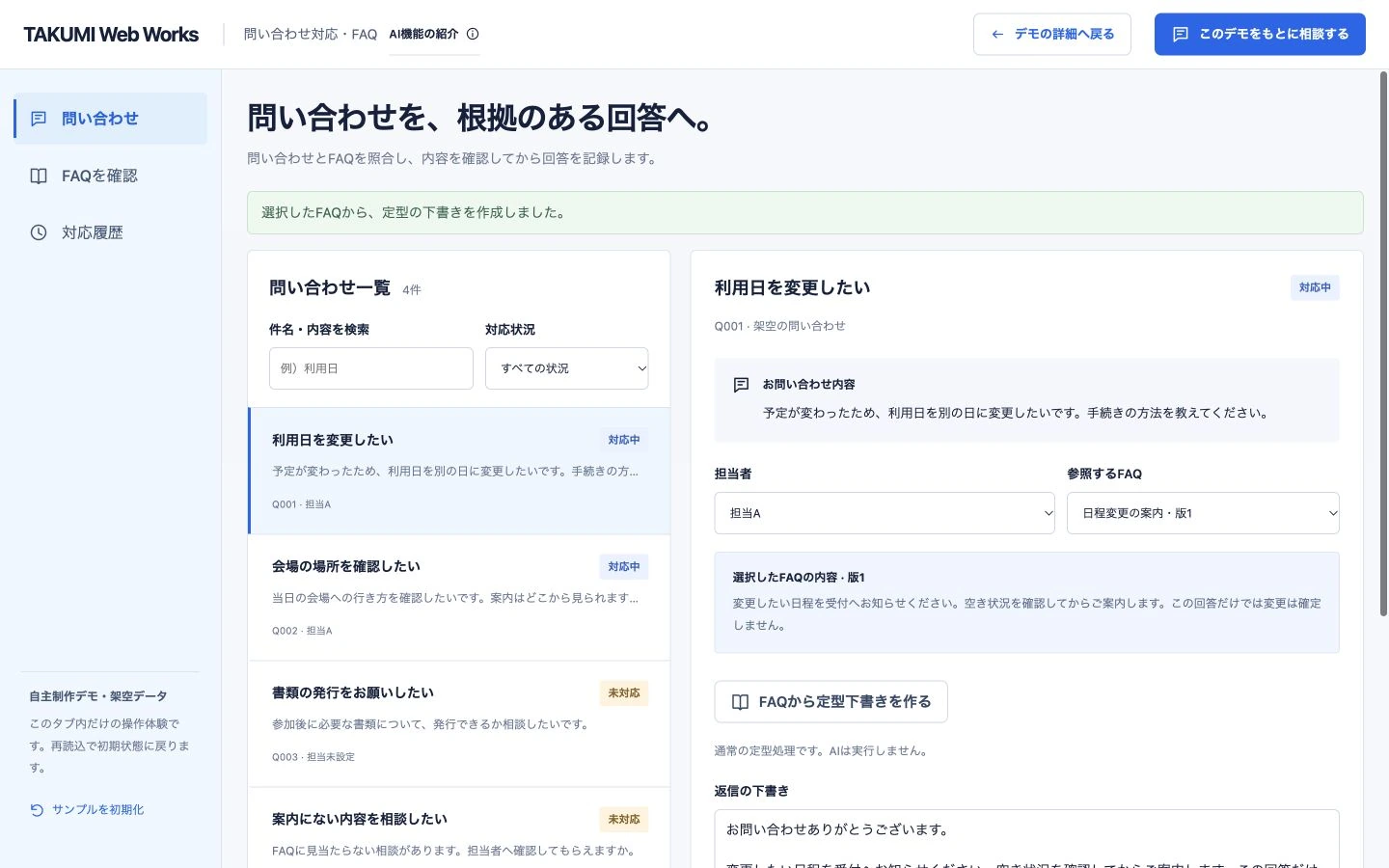This screenshot has width=1389, height=868.
Task: Click the Q003 · 担当未設定 label
Action: 313,757
